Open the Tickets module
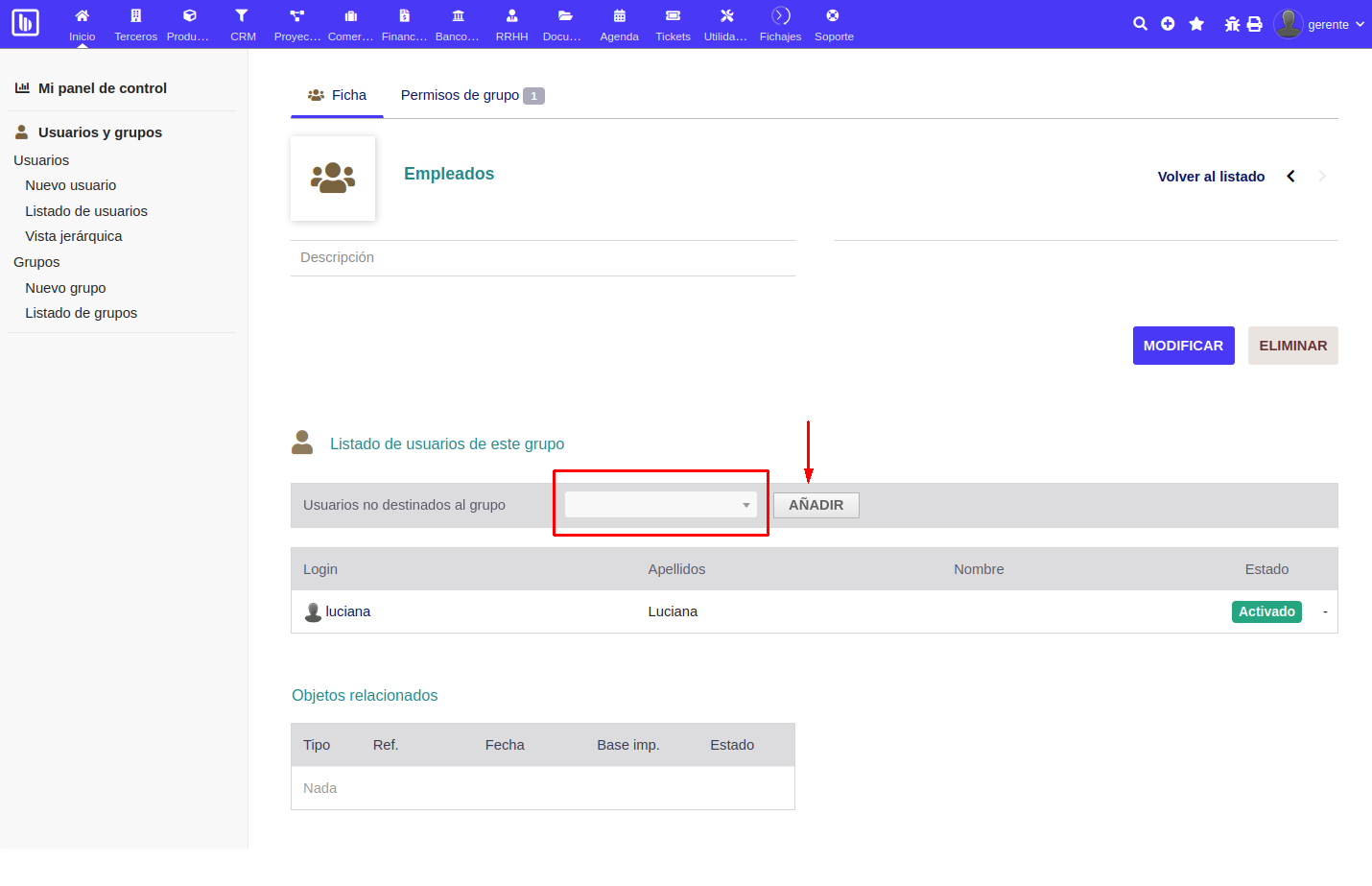 click(x=673, y=25)
